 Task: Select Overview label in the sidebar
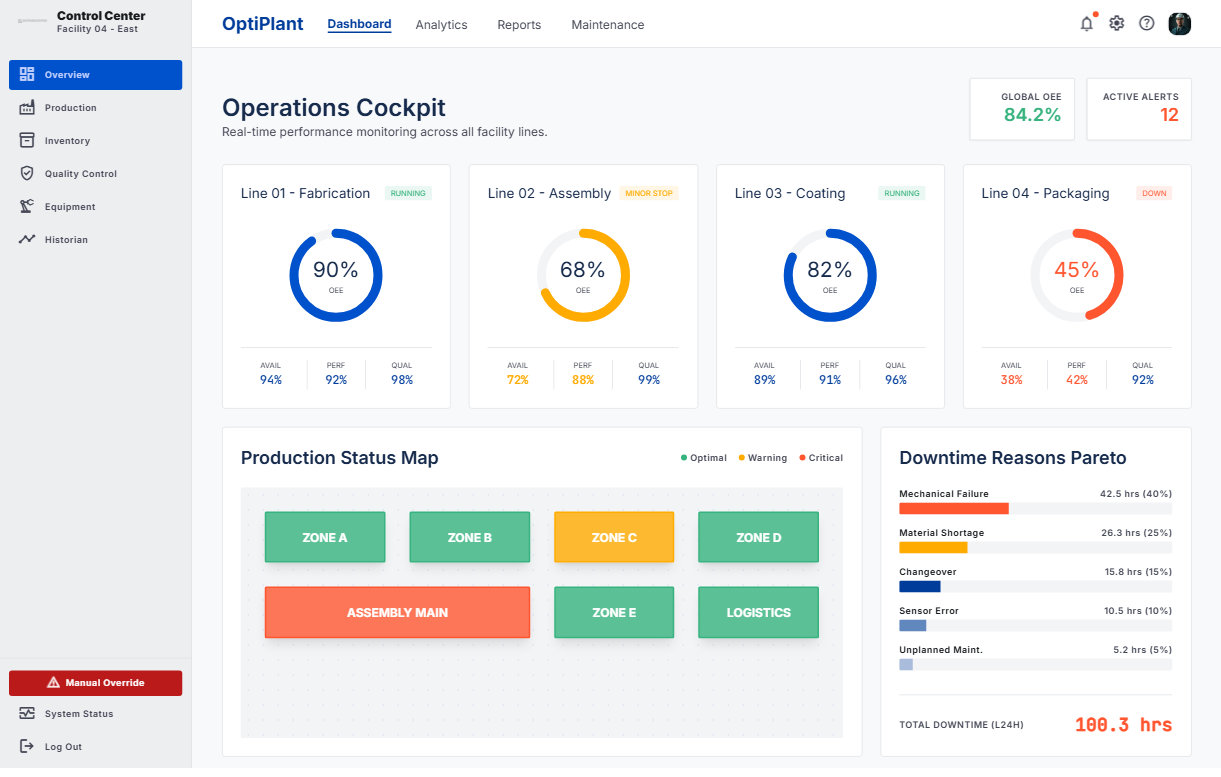pos(67,75)
